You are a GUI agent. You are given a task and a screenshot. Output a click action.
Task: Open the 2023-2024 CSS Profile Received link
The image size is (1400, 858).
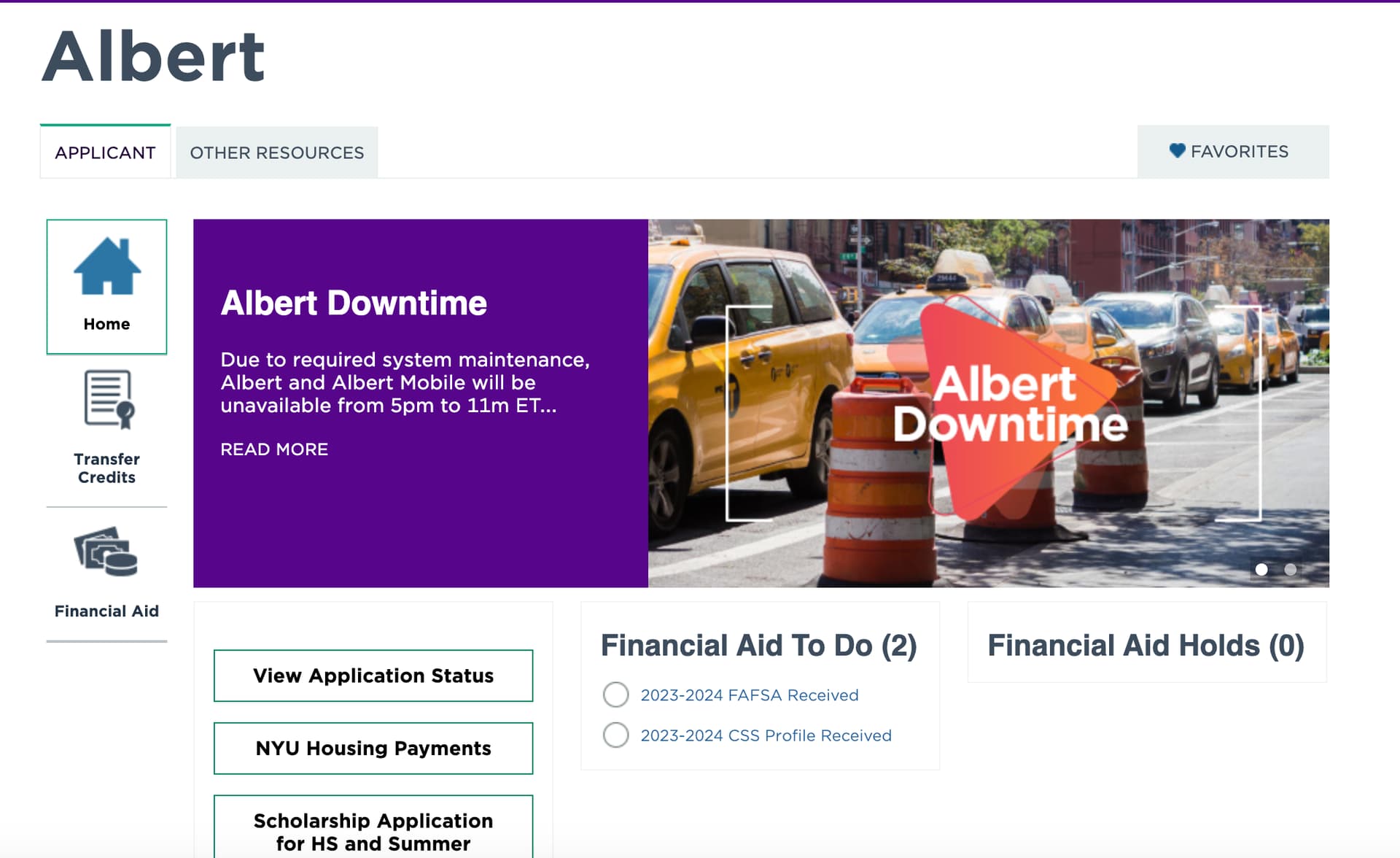coord(765,735)
